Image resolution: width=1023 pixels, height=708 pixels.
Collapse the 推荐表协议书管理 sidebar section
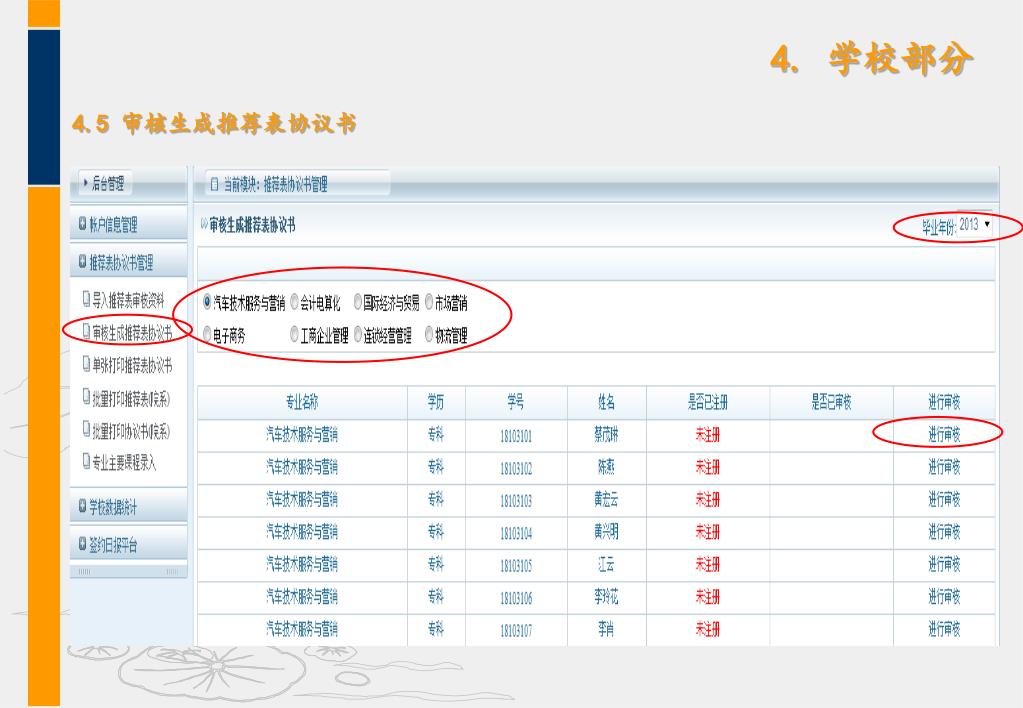pyautogui.click(x=129, y=262)
